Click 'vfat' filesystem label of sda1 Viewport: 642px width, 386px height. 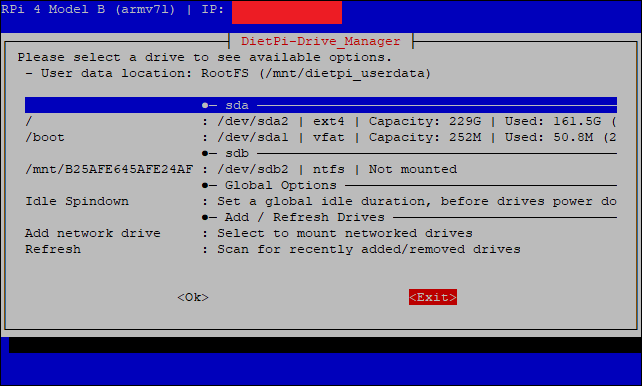(x=329, y=137)
